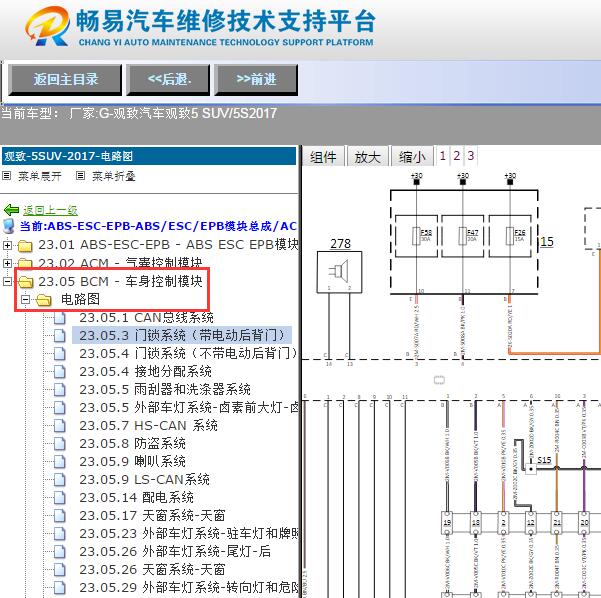Click document icon for 23.05.5 雨刮器和洗涤器系统

point(59,390)
